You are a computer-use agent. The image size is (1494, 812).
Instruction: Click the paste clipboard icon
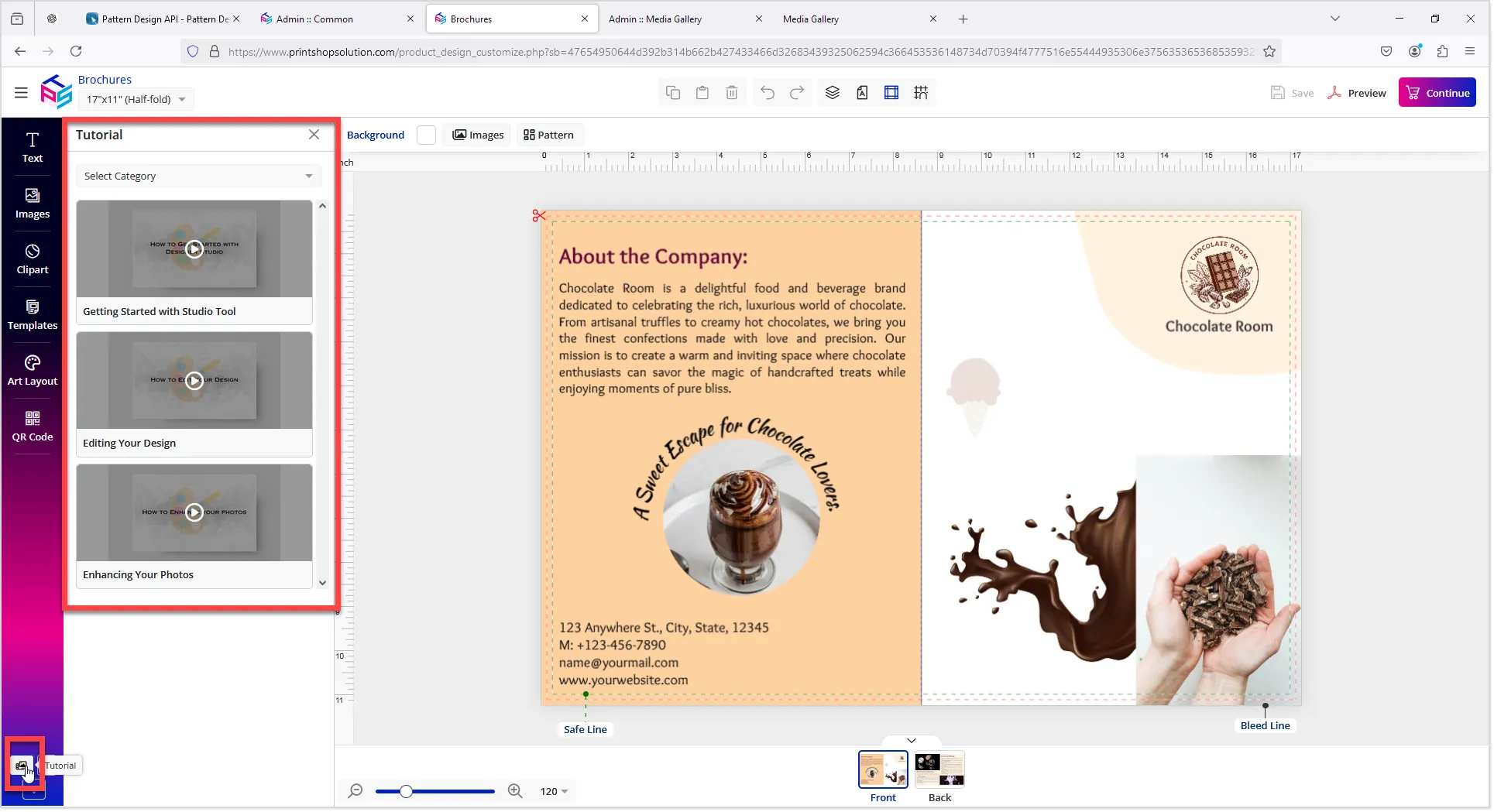(x=702, y=93)
